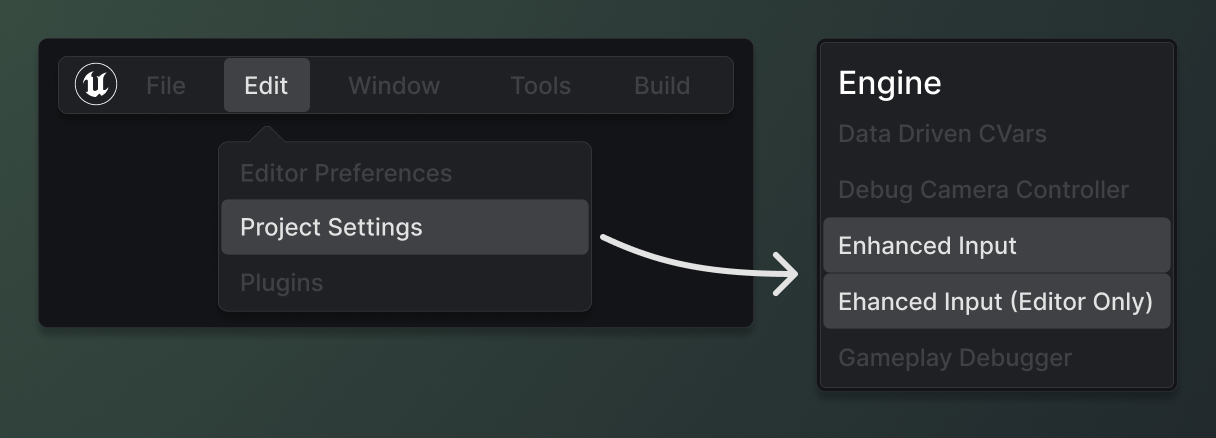
Task: Open the Window menu
Action: [x=394, y=86]
